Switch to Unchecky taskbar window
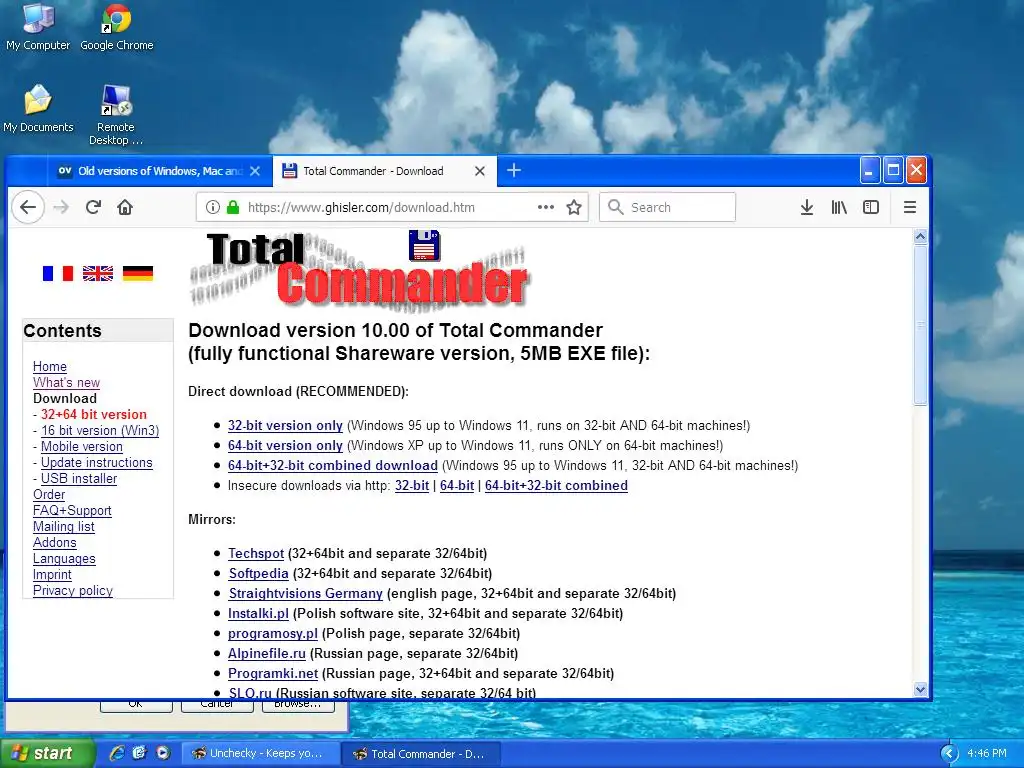 point(259,754)
